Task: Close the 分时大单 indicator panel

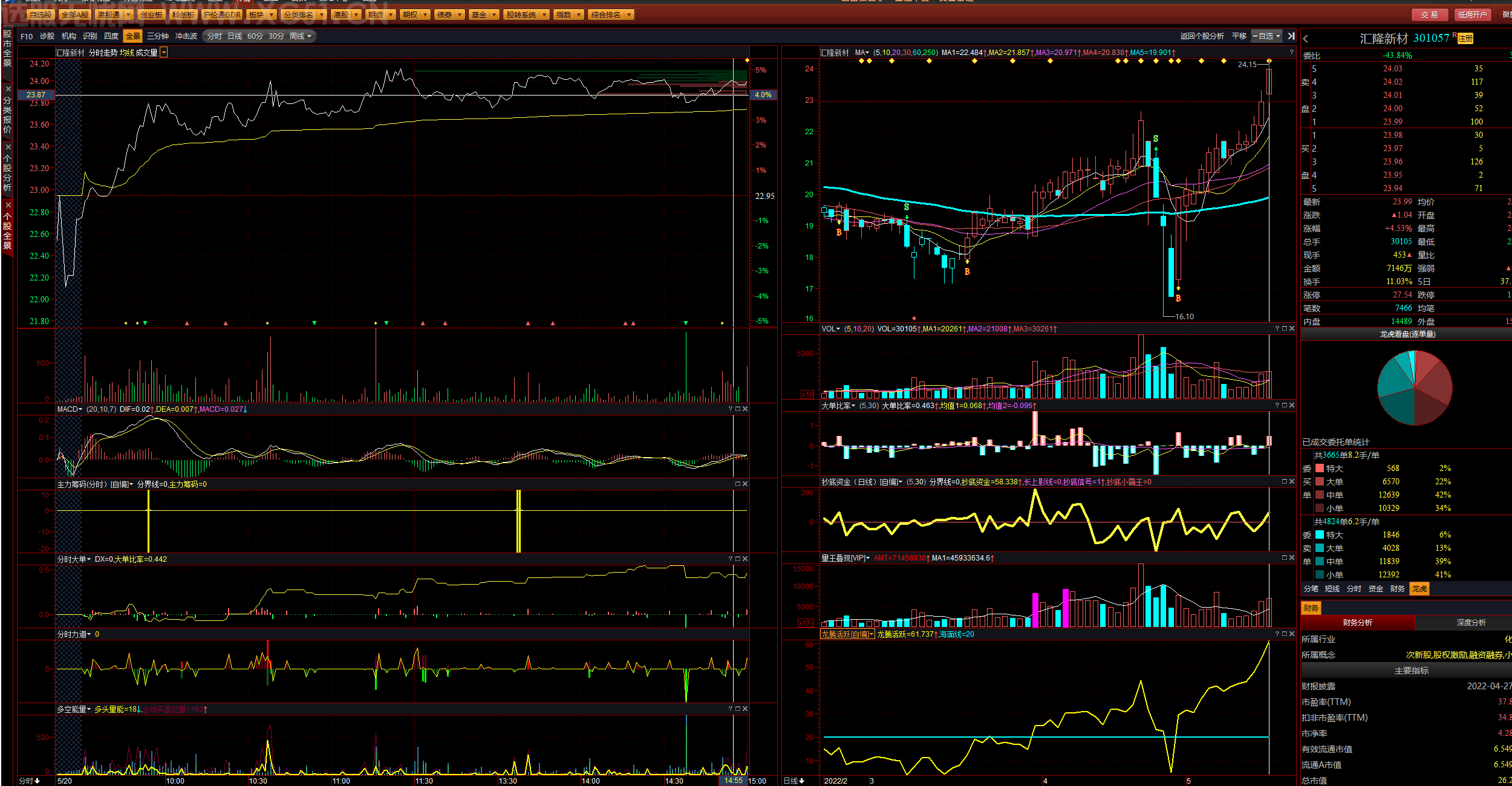Action: coord(745,559)
